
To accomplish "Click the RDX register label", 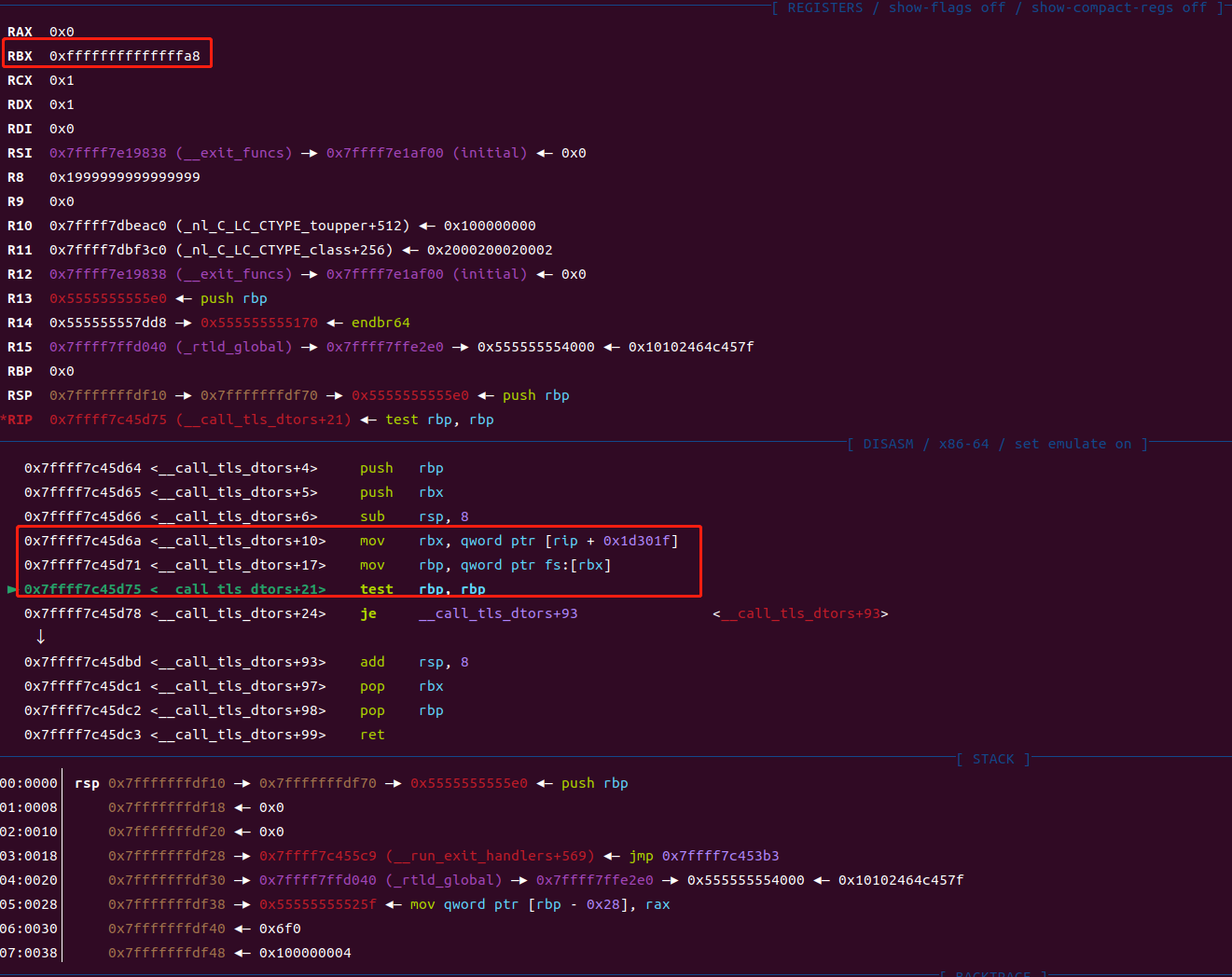I will tap(20, 104).
